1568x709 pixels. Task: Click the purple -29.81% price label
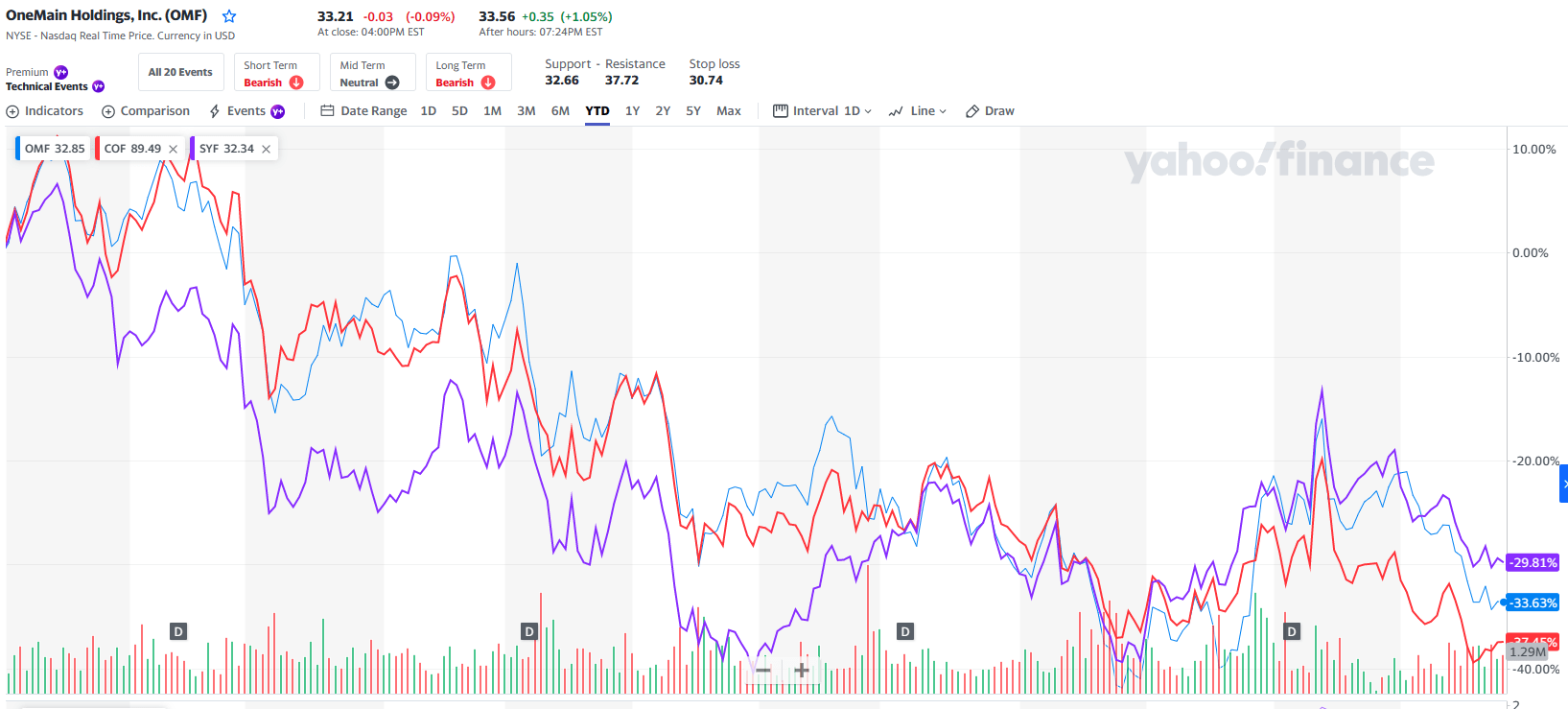(1533, 563)
